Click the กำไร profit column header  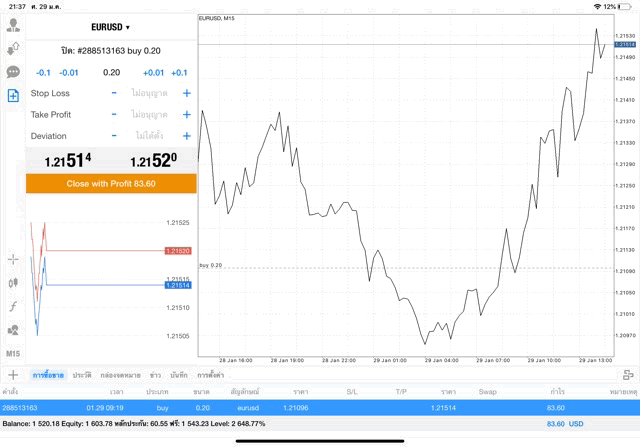[557, 391]
